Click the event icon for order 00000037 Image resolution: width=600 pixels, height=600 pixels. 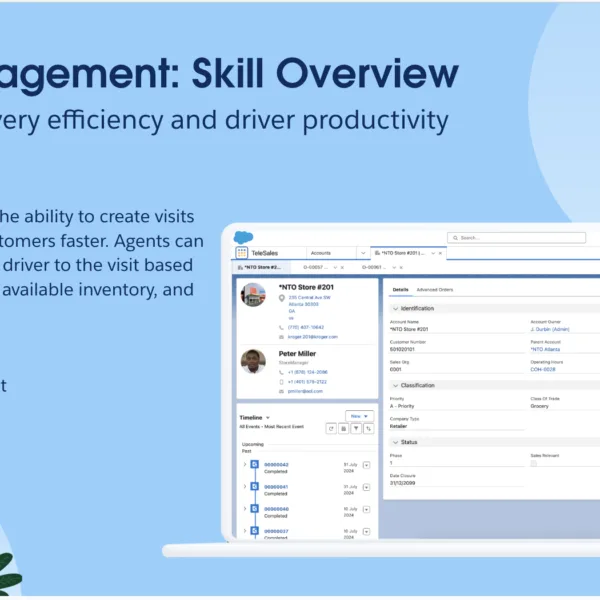[x=255, y=531]
